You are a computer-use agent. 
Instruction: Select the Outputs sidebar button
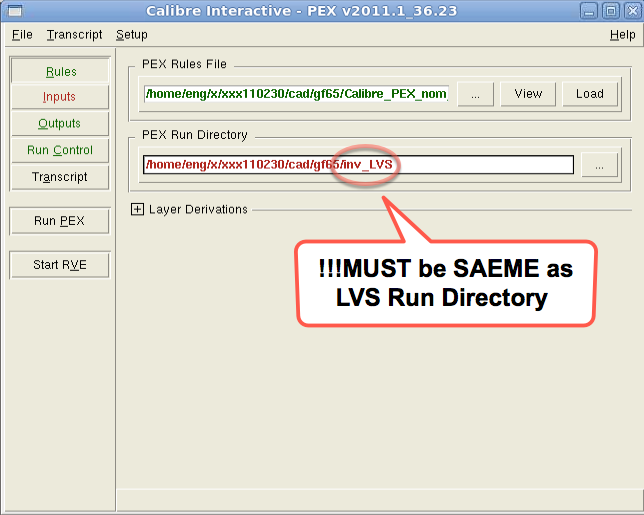tap(60, 123)
